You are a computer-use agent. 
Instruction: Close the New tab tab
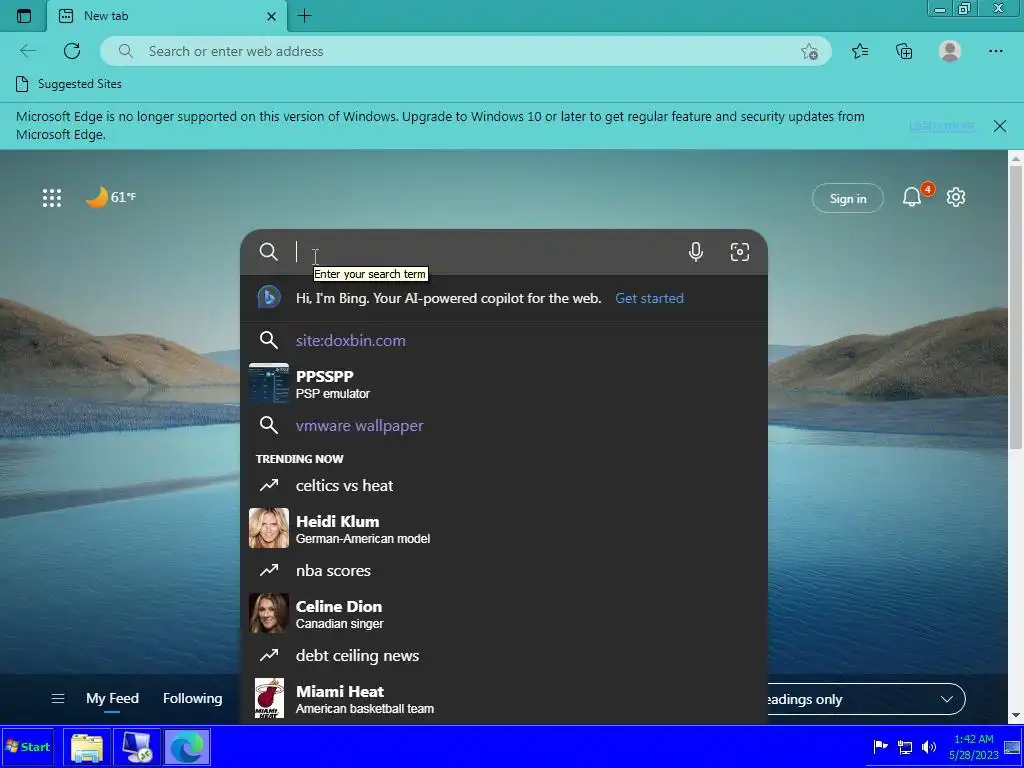[272, 16]
